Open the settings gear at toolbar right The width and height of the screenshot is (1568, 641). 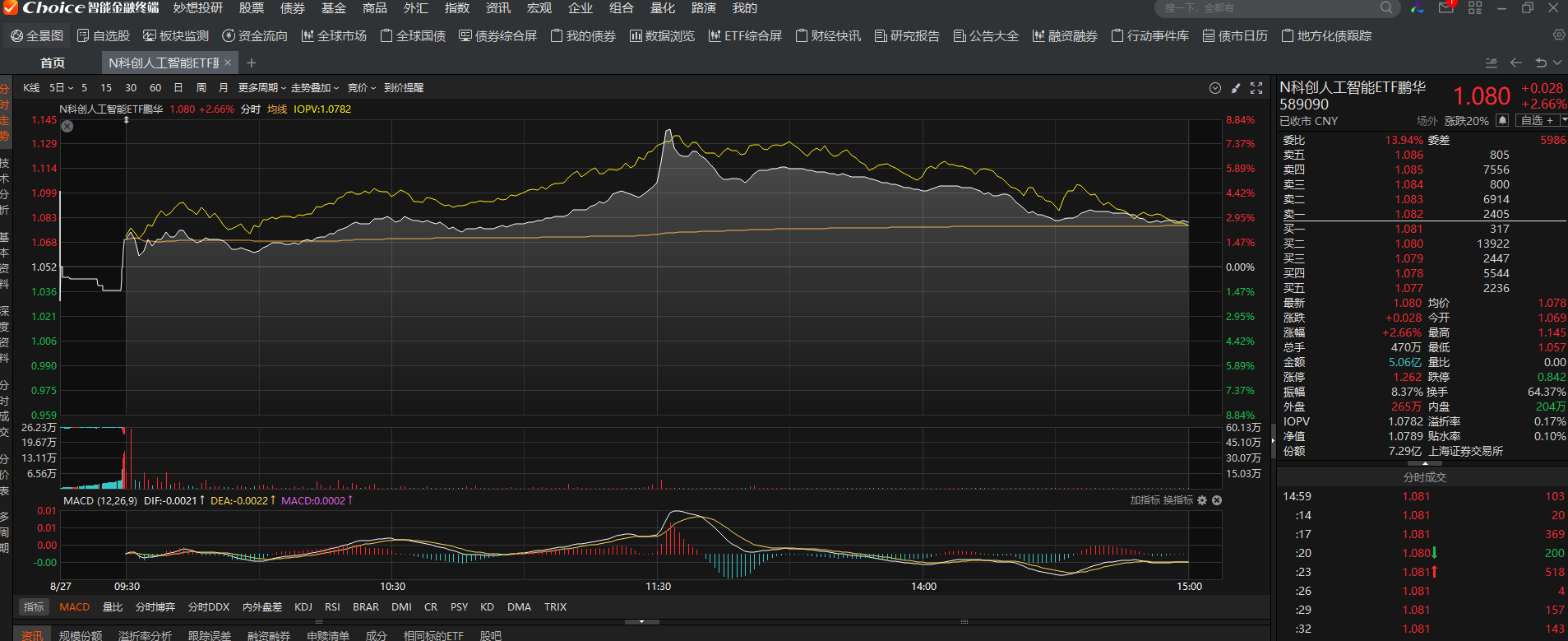click(1558, 35)
